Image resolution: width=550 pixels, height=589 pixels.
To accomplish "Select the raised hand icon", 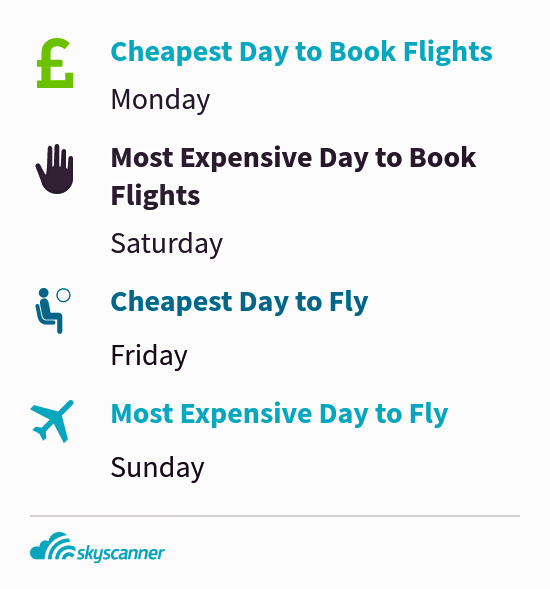I will [55, 169].
